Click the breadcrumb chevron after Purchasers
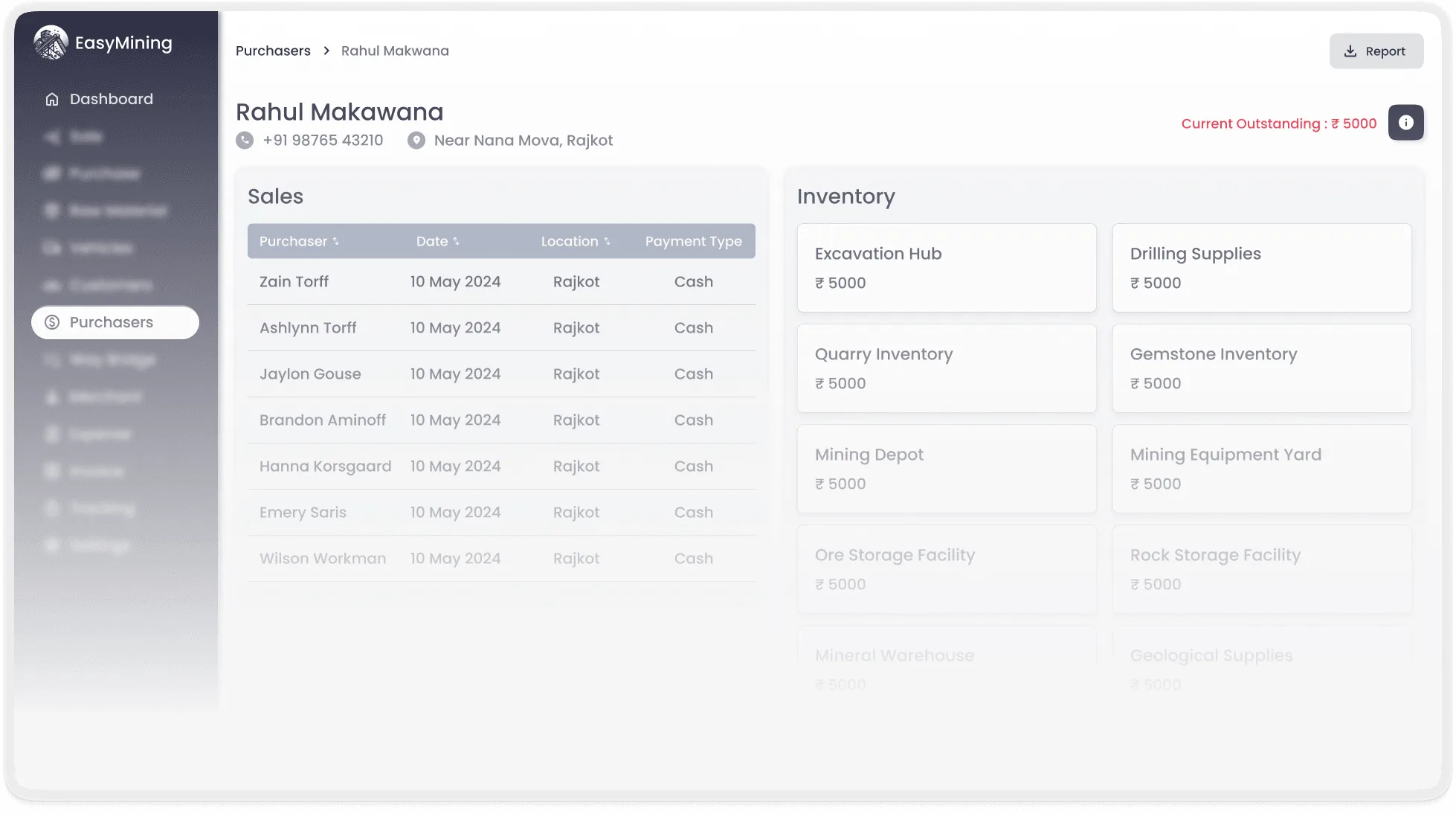 pyautogui.click(x=326, y=51)
